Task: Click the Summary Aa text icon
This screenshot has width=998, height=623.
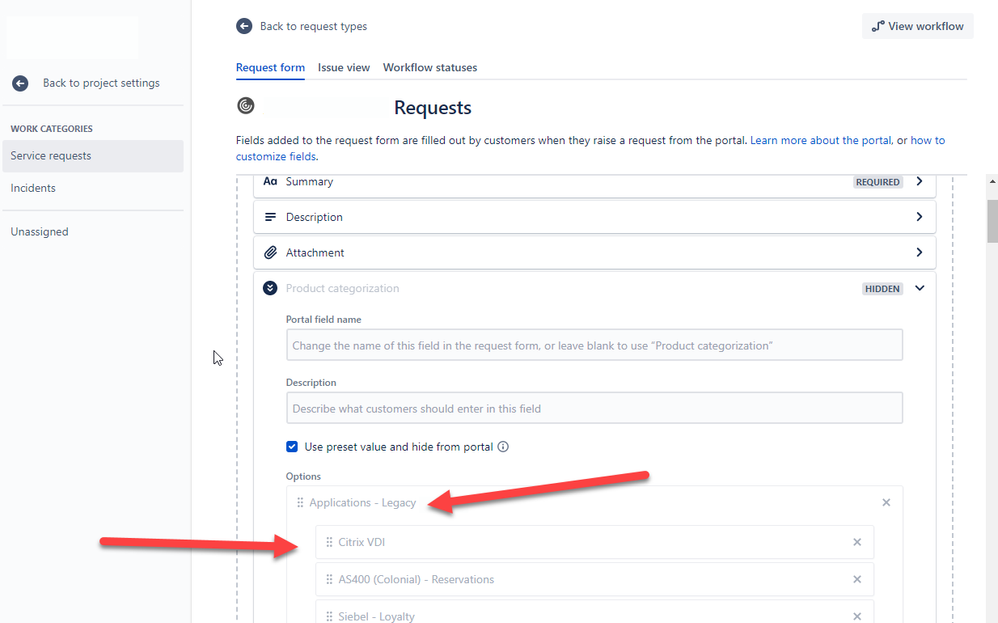Action: [270, 181]
